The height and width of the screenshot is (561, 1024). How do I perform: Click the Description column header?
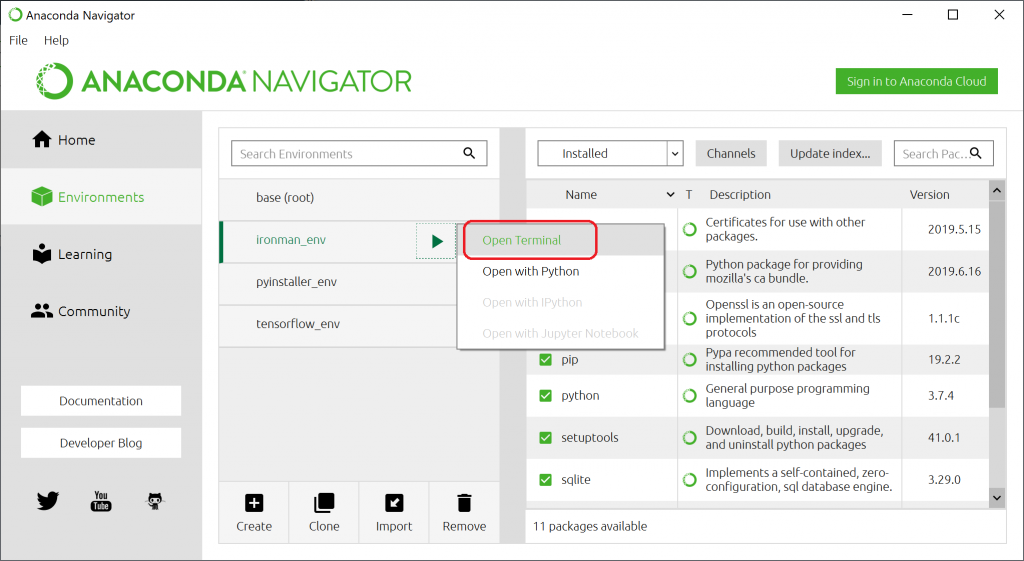[x=740, y=195]
